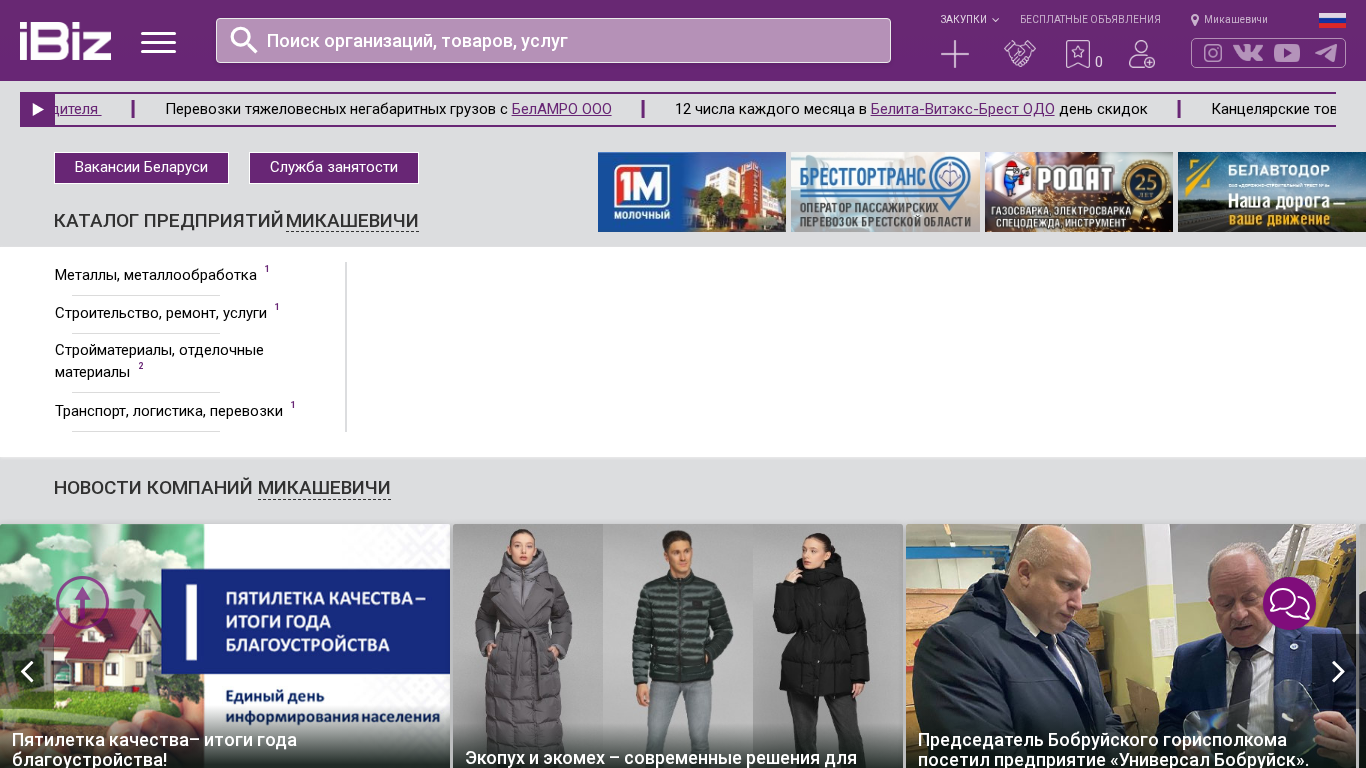Show previous news slide
This screenshot has width=1366, height=768.
27,671
